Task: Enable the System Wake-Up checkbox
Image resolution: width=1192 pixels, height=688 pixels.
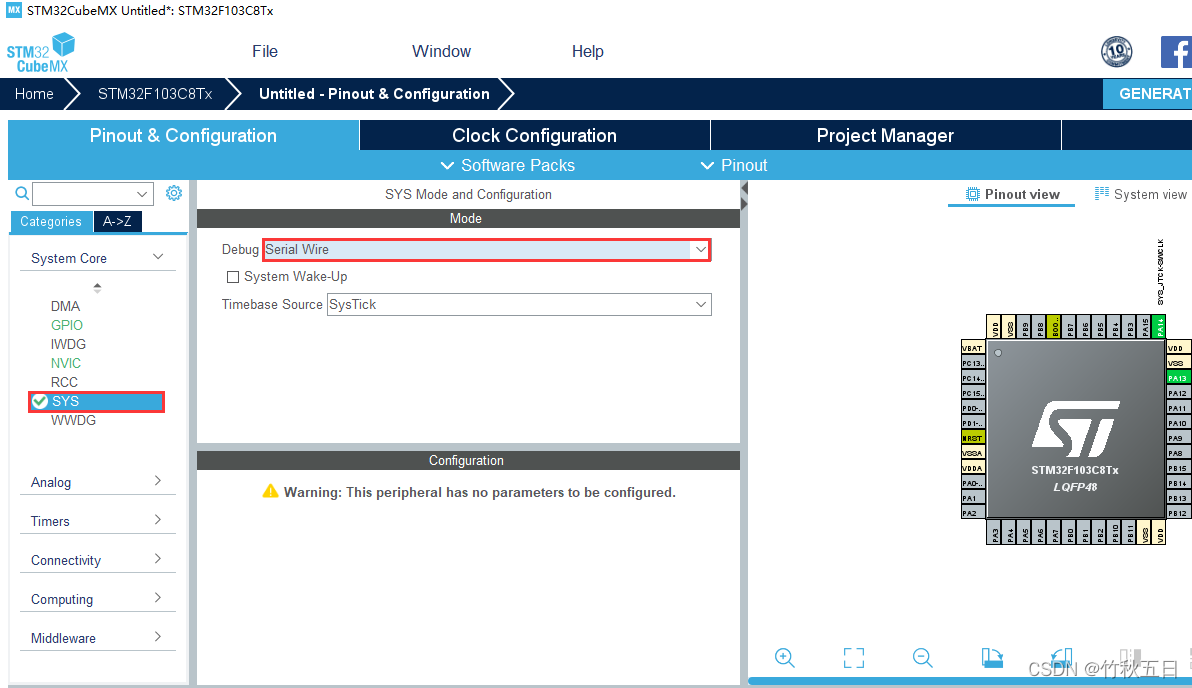Action: (x=233, y=277)
